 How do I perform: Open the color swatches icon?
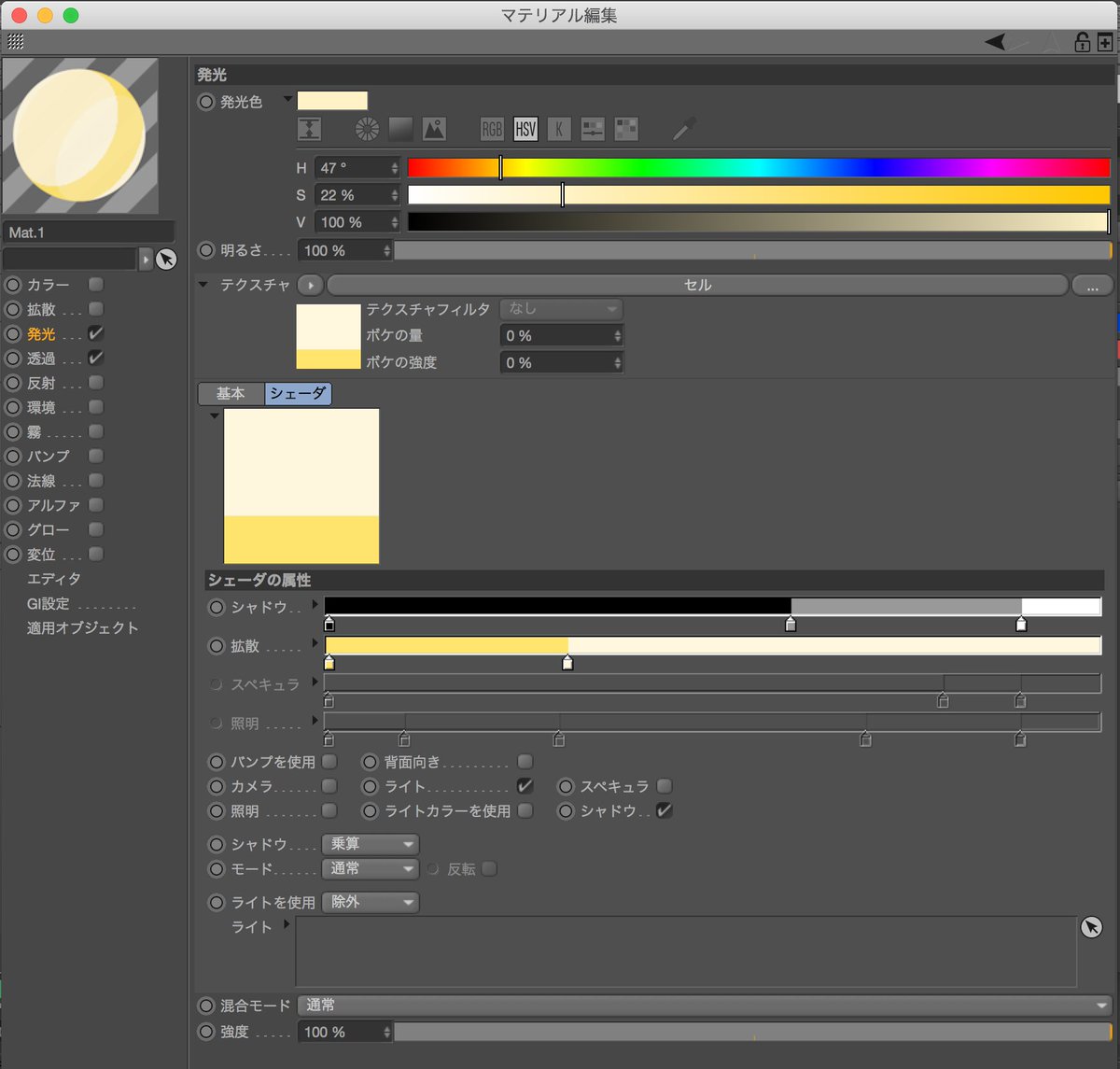626,129
